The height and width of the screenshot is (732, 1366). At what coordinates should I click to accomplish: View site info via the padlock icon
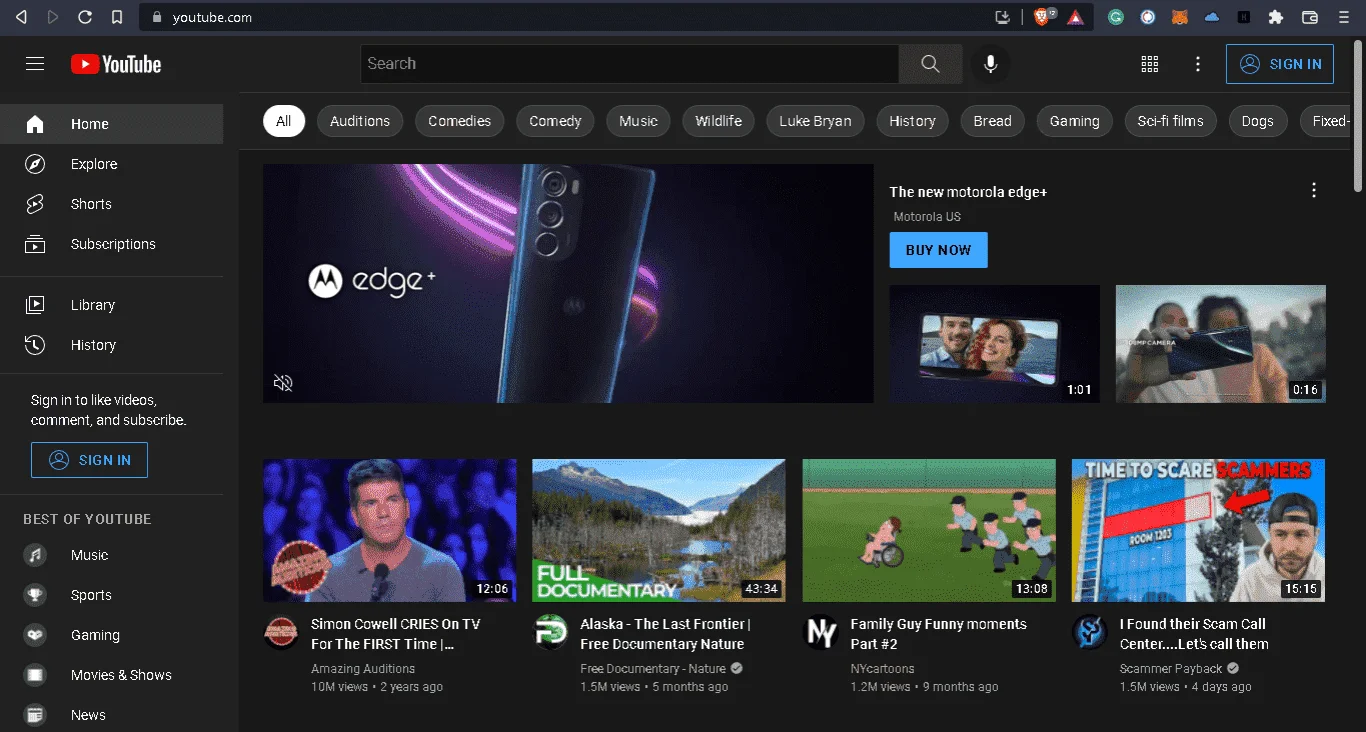point(156,17)
